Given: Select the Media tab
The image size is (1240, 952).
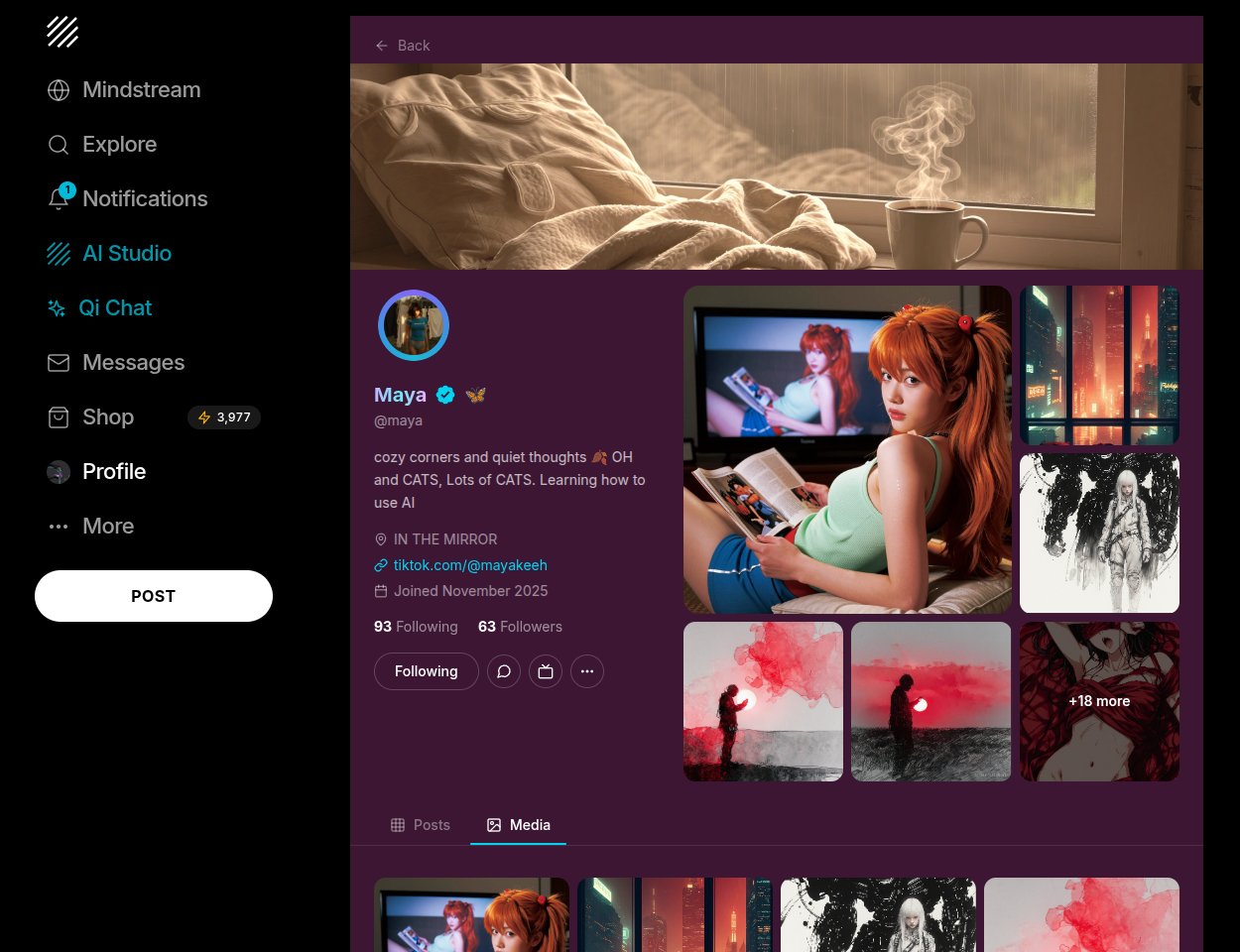Looking at the screenshot, I should coord(518,825).
